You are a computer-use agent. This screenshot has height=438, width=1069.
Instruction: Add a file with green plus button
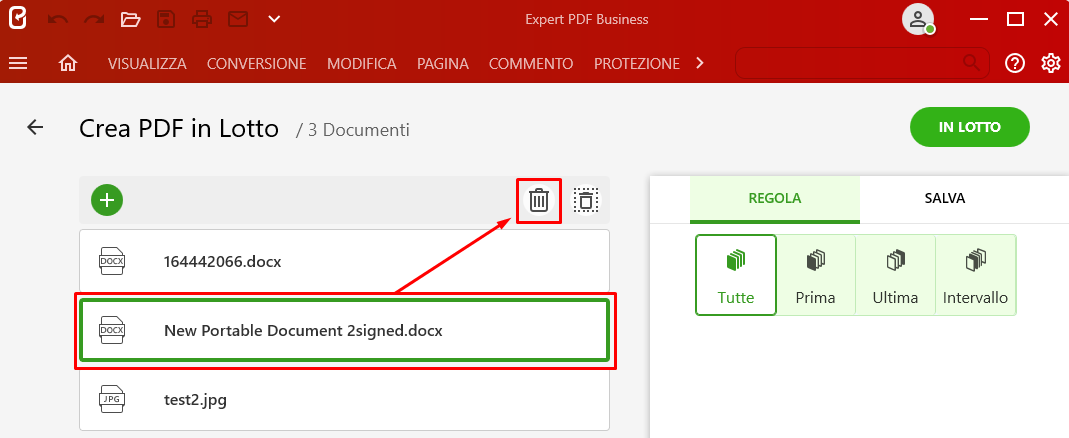point(107,200)
